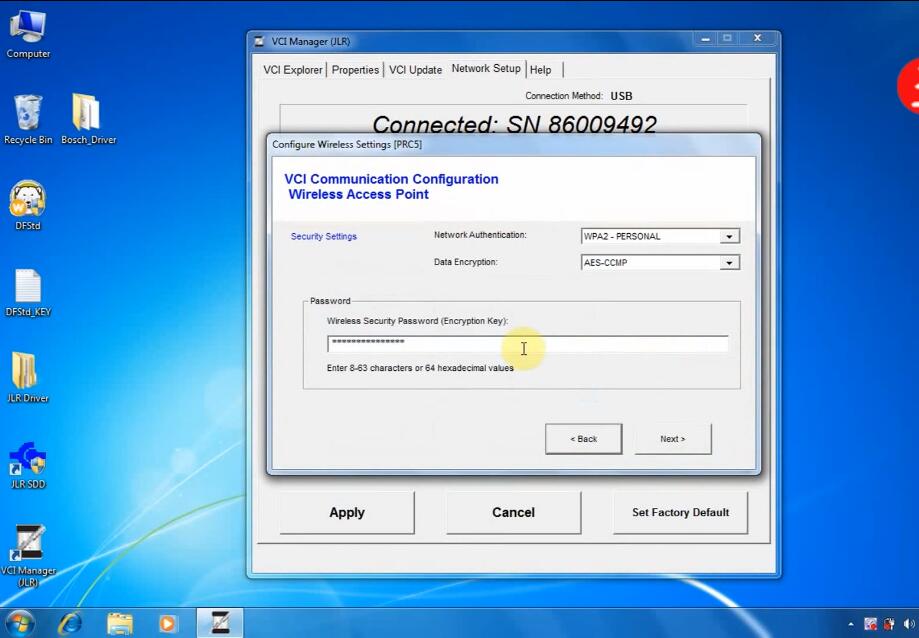Select the JLR SDD desktop shortcut
The height and width of the screenshot is (638, 919).
28,465
